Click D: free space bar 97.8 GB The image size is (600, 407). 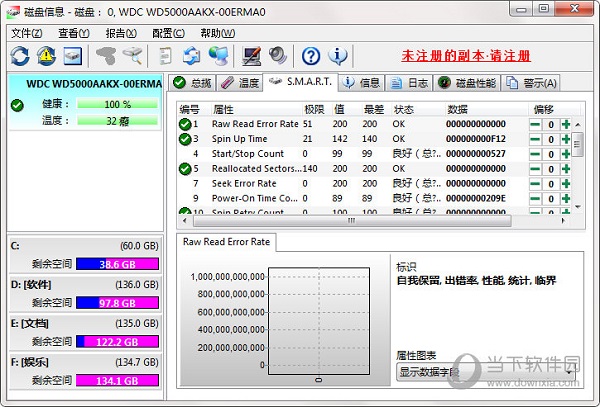point(117,303)
